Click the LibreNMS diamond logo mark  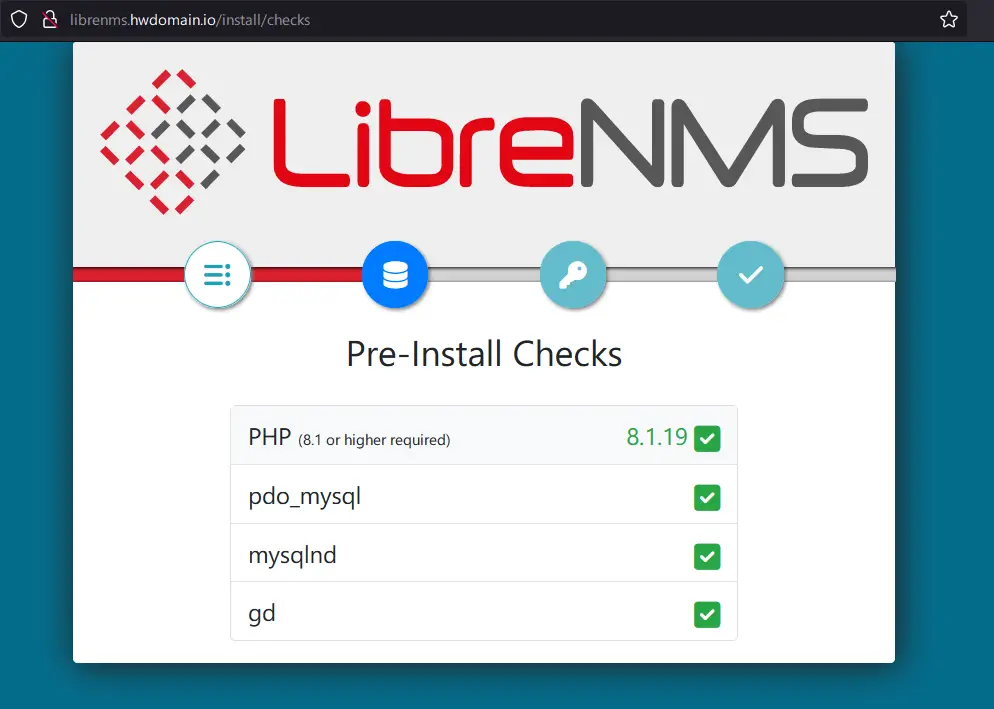(172, 142)
